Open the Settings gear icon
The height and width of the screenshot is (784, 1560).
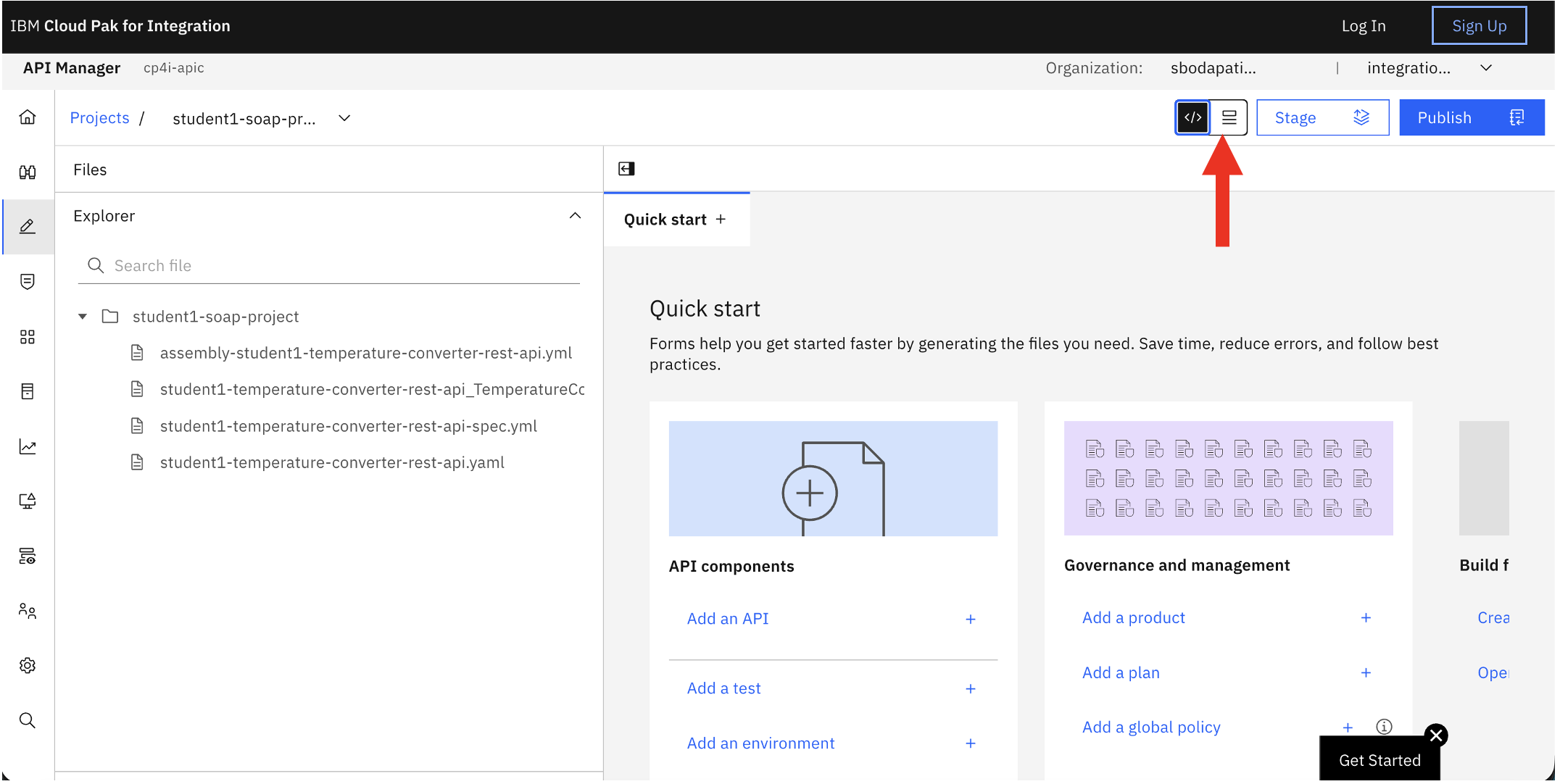click(x=28, y=666)
